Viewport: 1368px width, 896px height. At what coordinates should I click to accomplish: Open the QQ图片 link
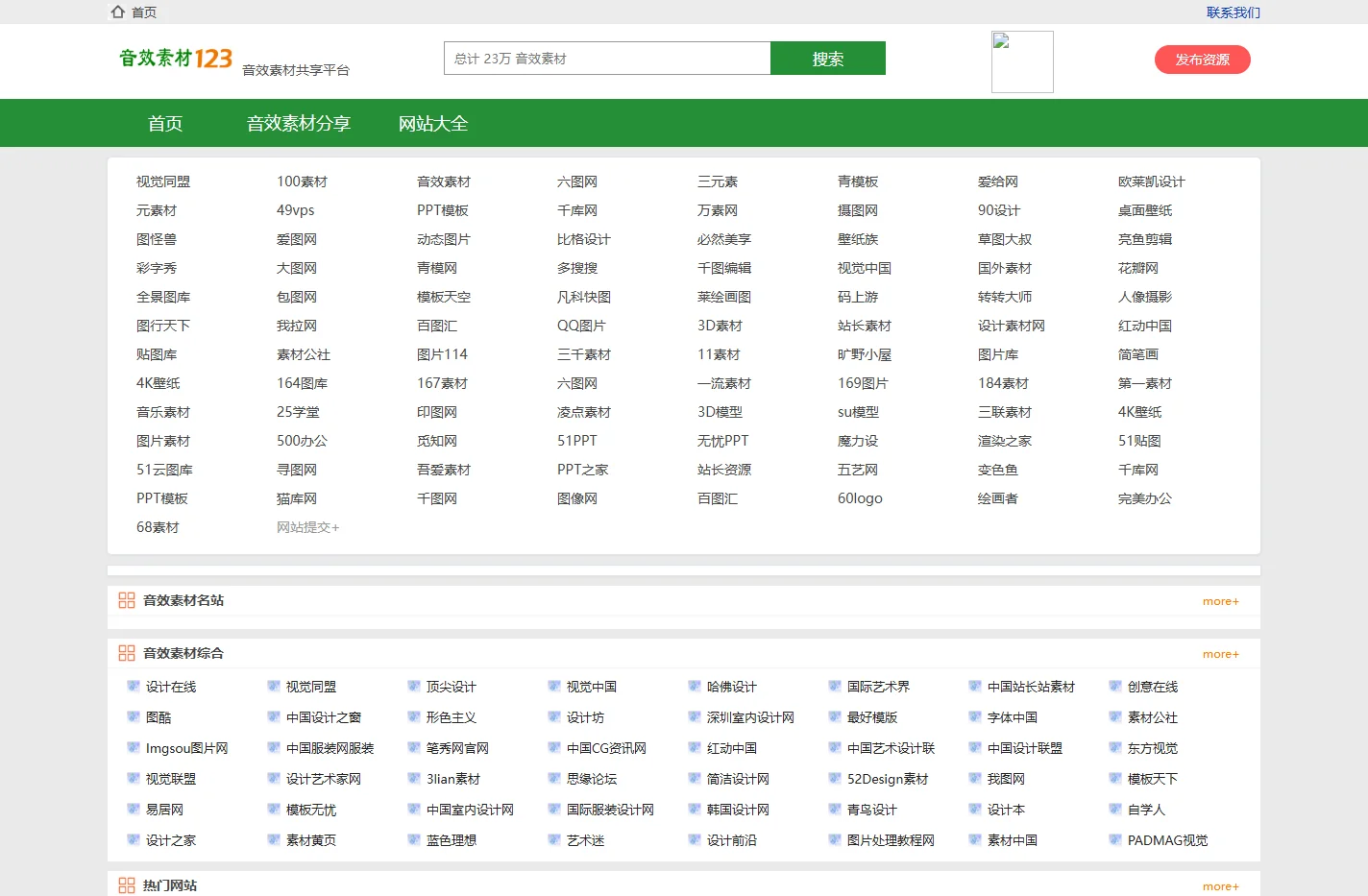pos(582,326)
